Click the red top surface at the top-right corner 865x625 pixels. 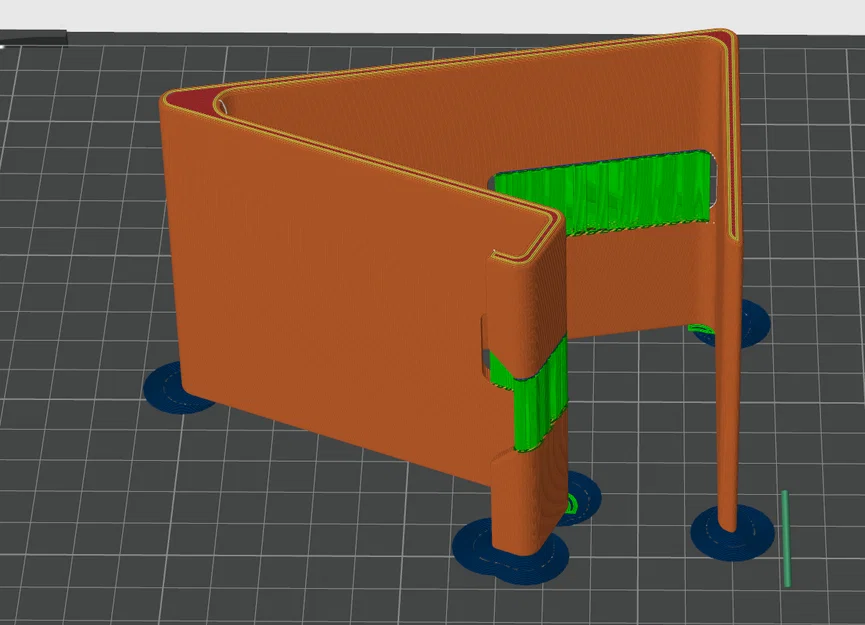(x=726, y=39)
